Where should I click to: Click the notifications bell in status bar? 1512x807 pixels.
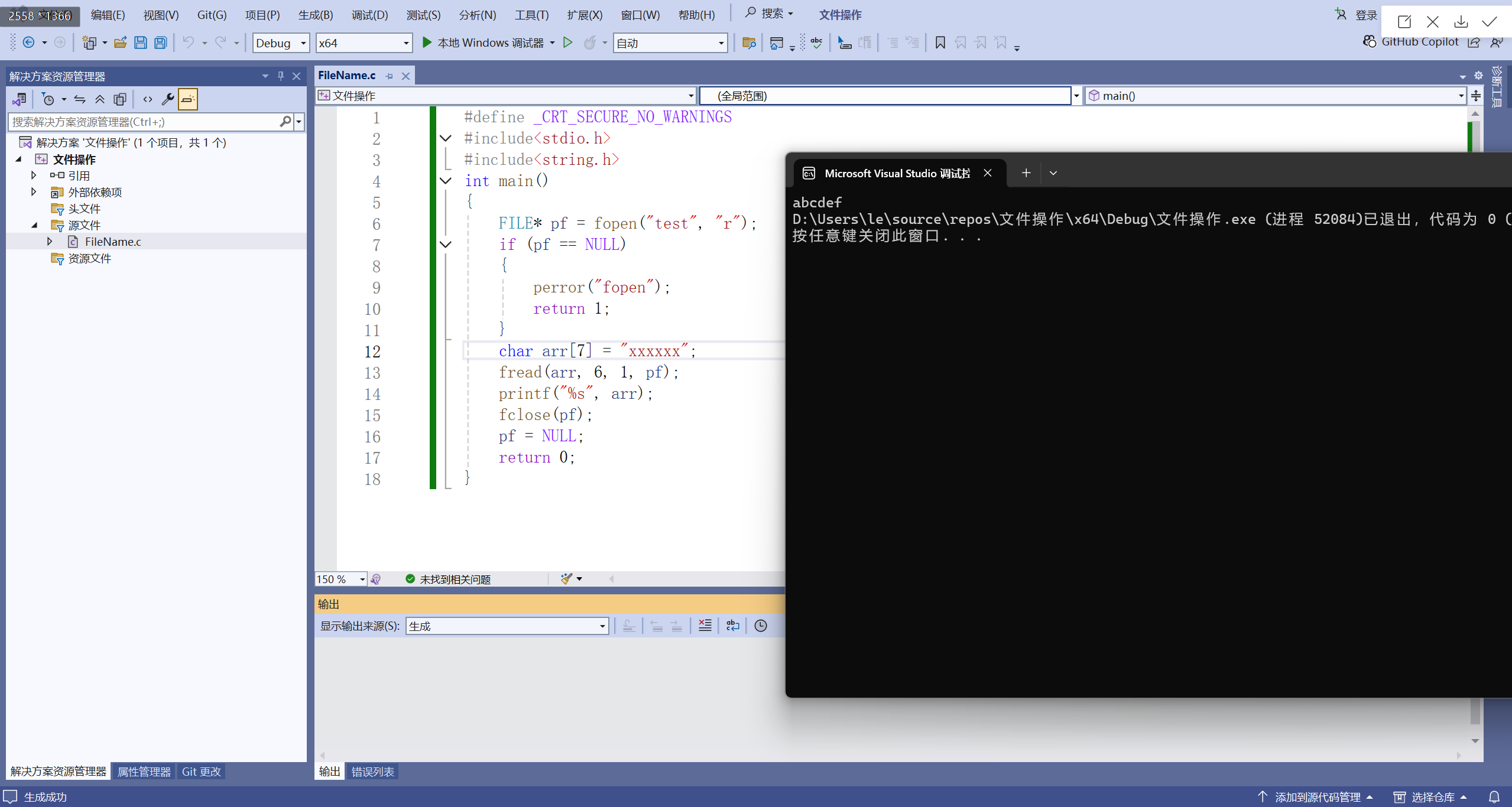pos(1494,797)
